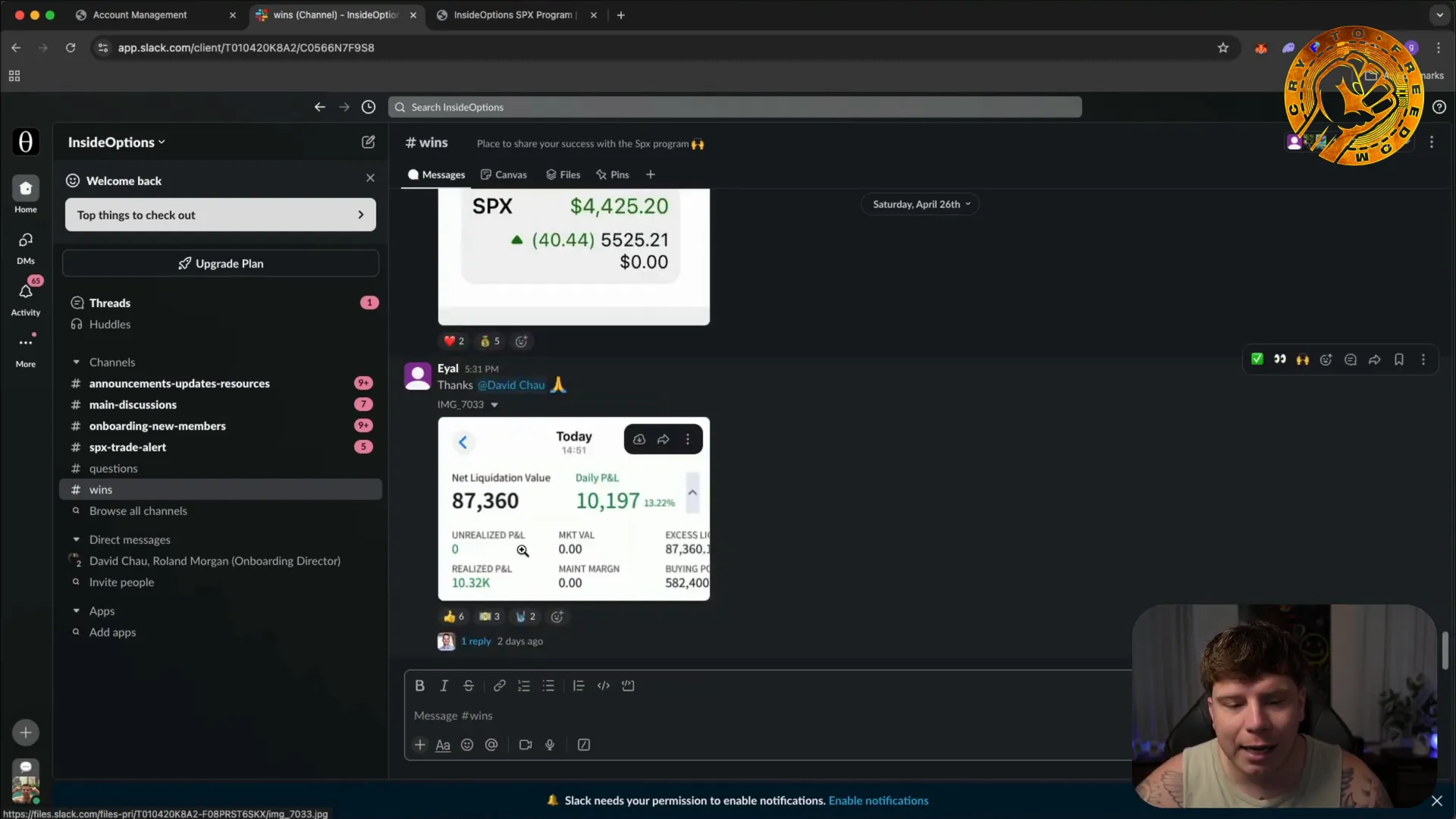Go back with Slack's back arrow
The height and width of the screenshot is (819, 1456).
tap(320, 107)
